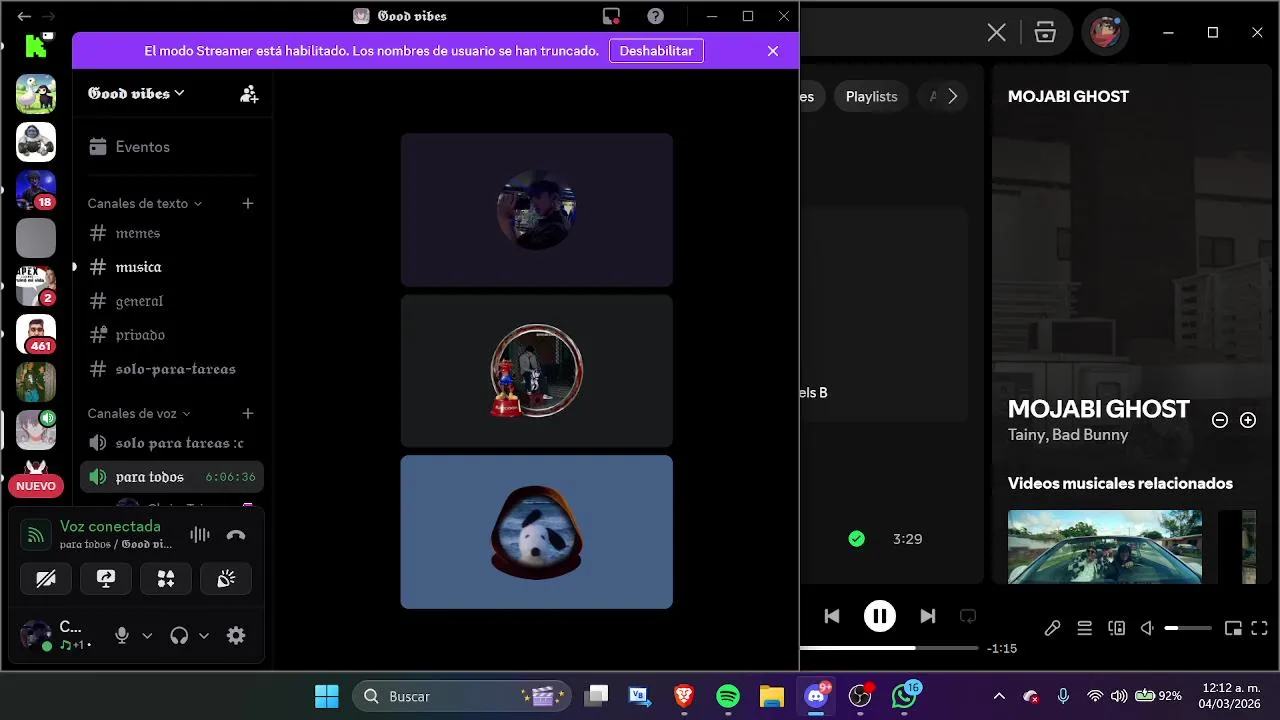The width and height of the screenshot is (1280, 720).
Task: Turn on camera in Discord
Action: [x=46, y=578]
